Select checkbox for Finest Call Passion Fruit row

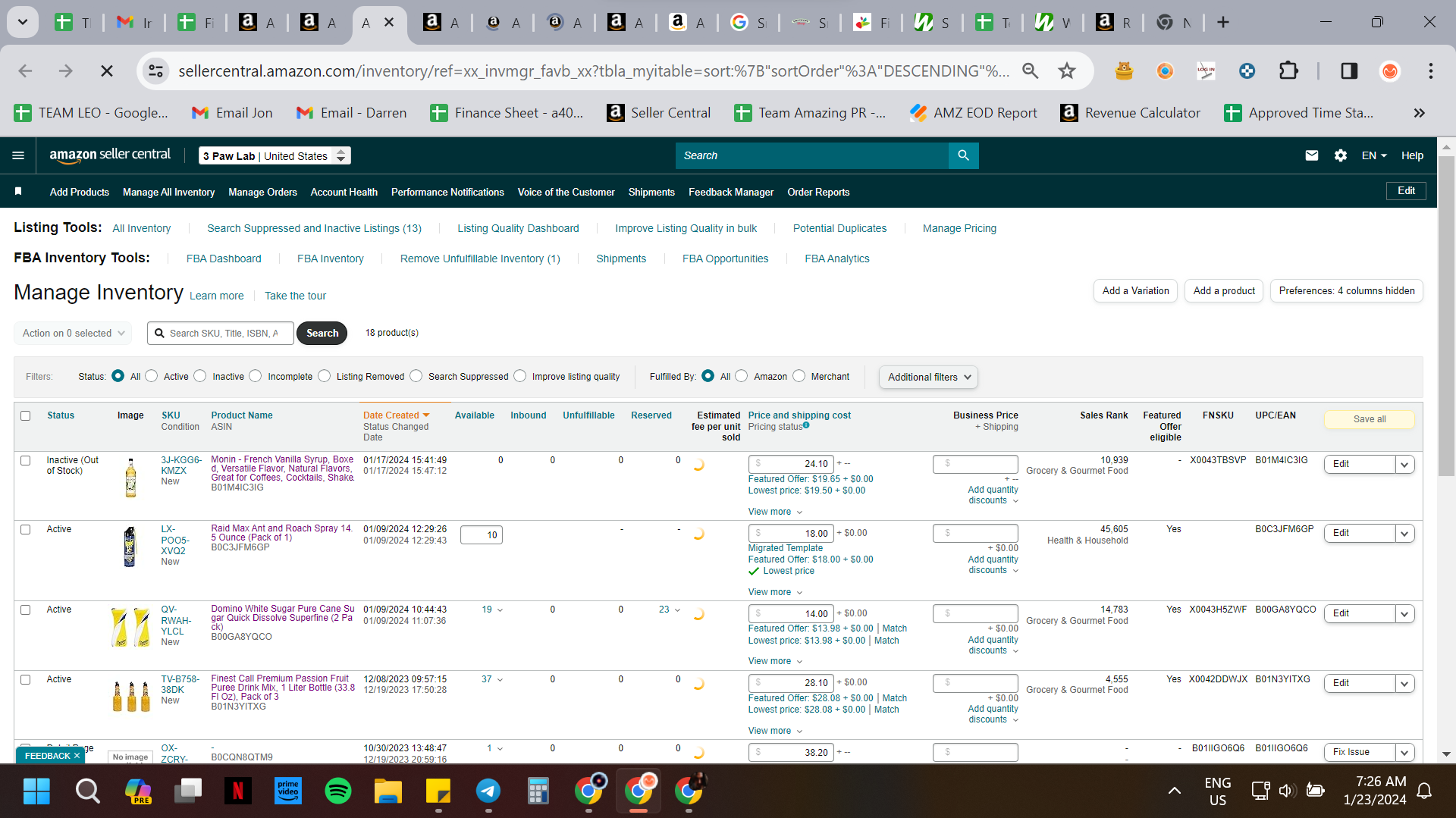(x=26, y=679)
